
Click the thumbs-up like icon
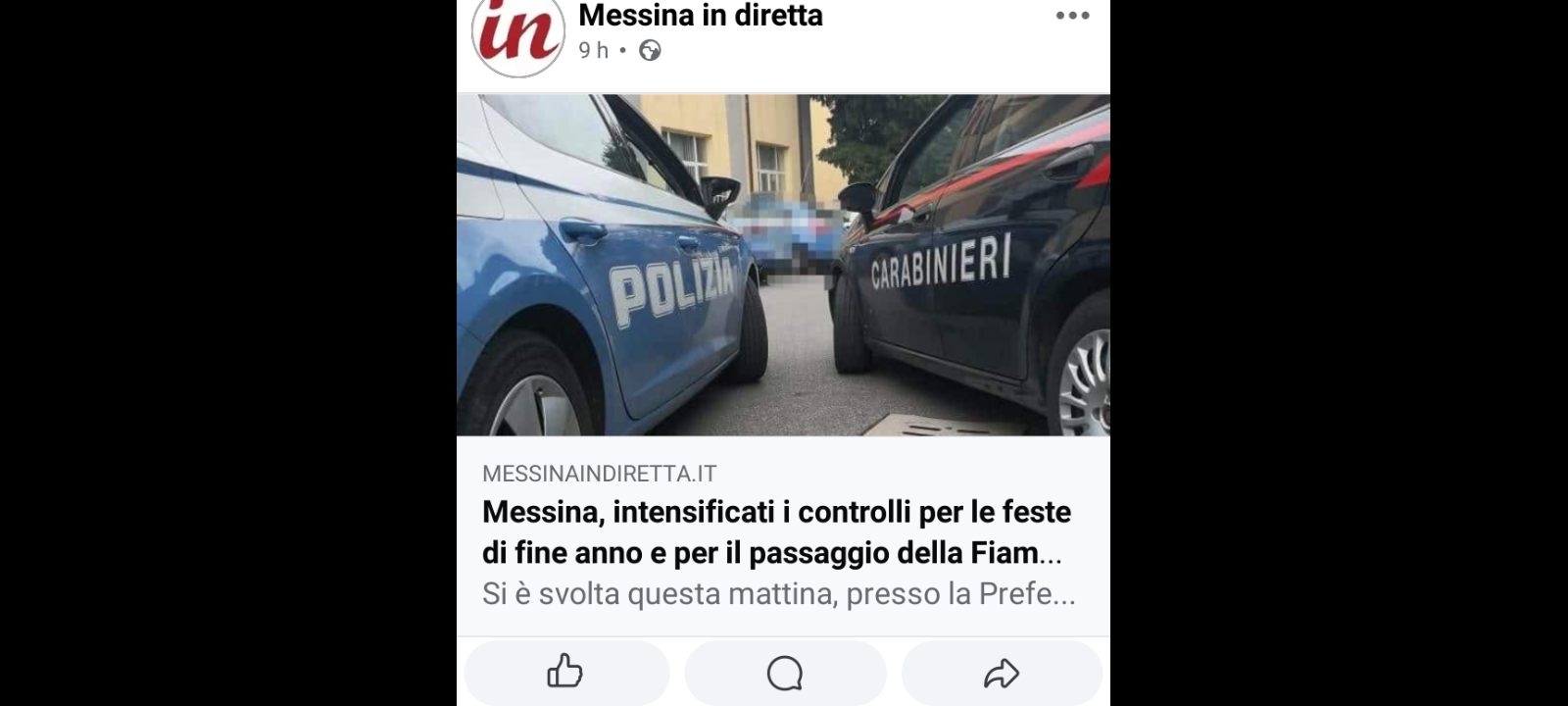coord(564,673)
